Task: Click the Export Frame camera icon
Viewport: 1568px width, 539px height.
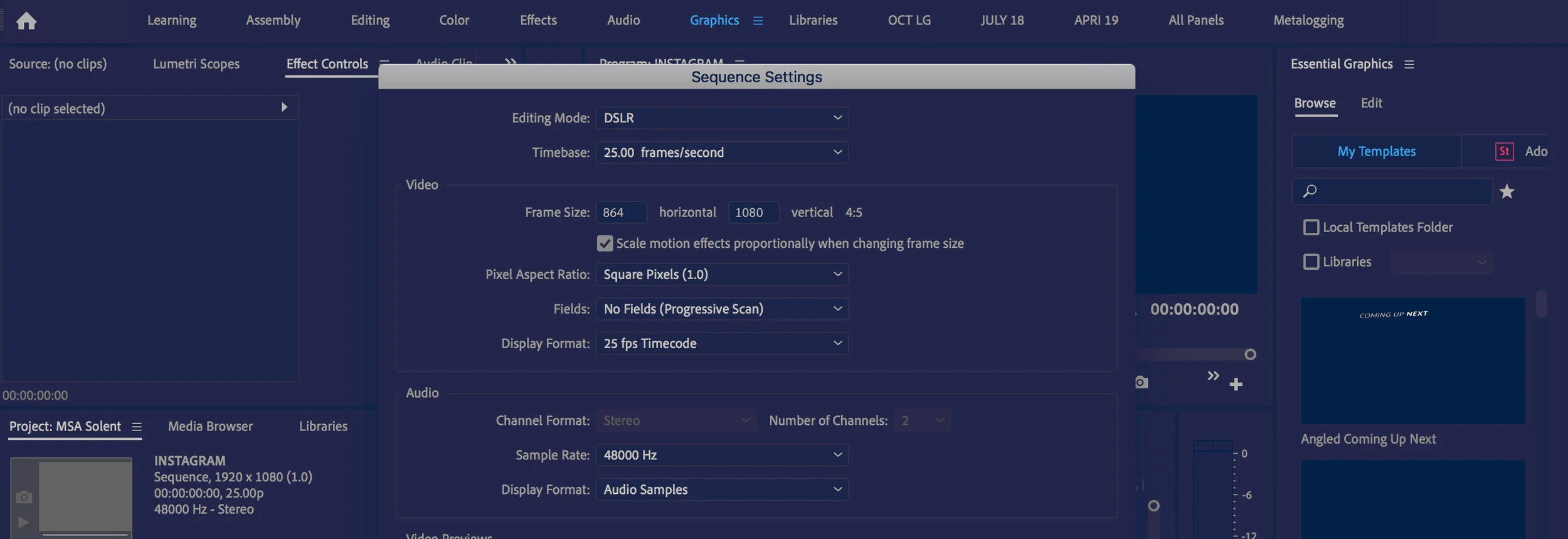Action: (1142, 382)
